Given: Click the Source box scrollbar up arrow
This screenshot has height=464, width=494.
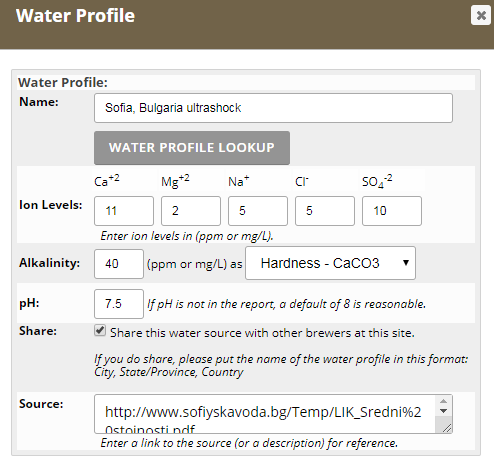Looking at the screenshot, I should point(443,401).
